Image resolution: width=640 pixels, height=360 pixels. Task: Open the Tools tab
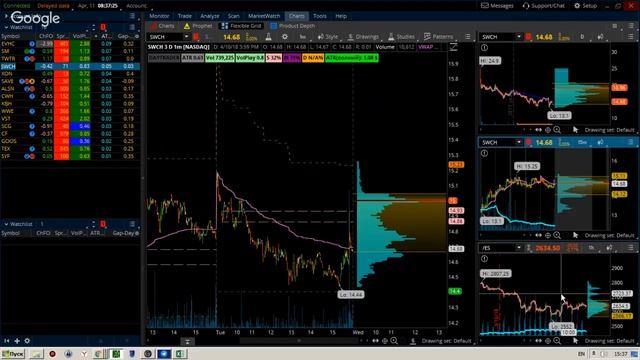[320, 16]
